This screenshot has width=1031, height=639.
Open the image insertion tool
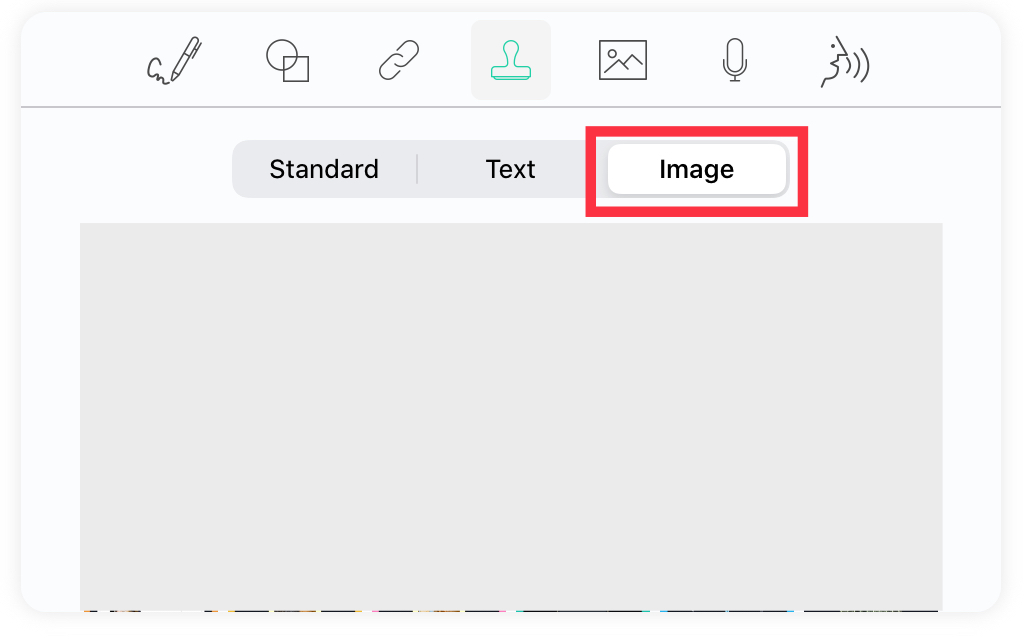coord(623,60)
